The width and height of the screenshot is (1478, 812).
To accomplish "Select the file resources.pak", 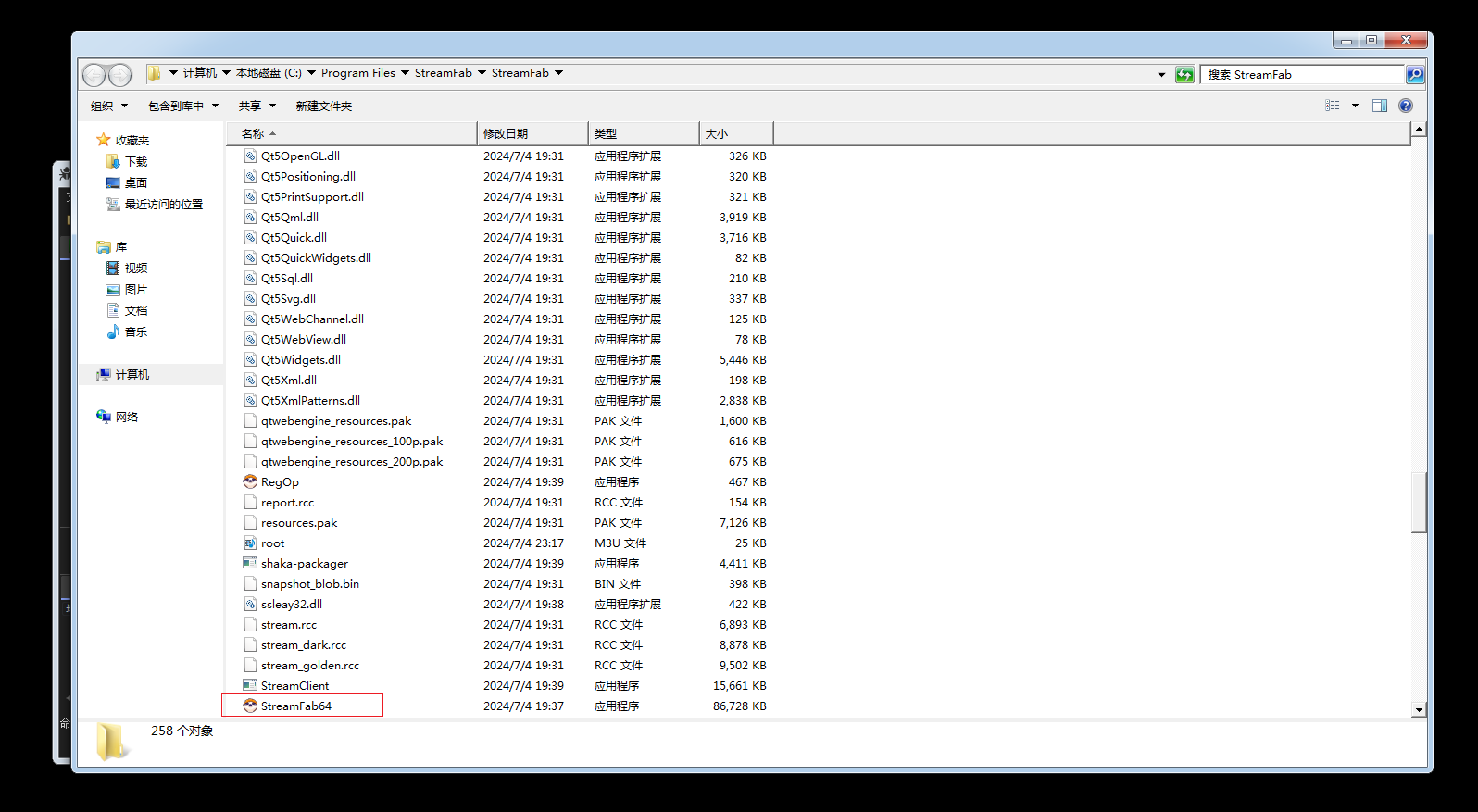I will 299,522.
